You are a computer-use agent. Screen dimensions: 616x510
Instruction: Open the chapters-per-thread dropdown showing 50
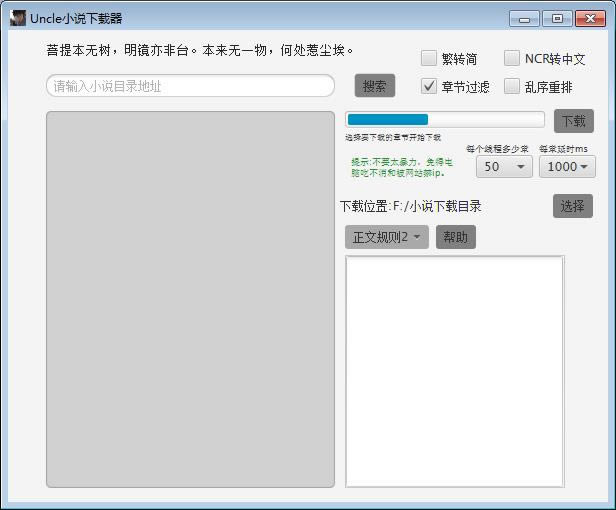coord(504,167)
